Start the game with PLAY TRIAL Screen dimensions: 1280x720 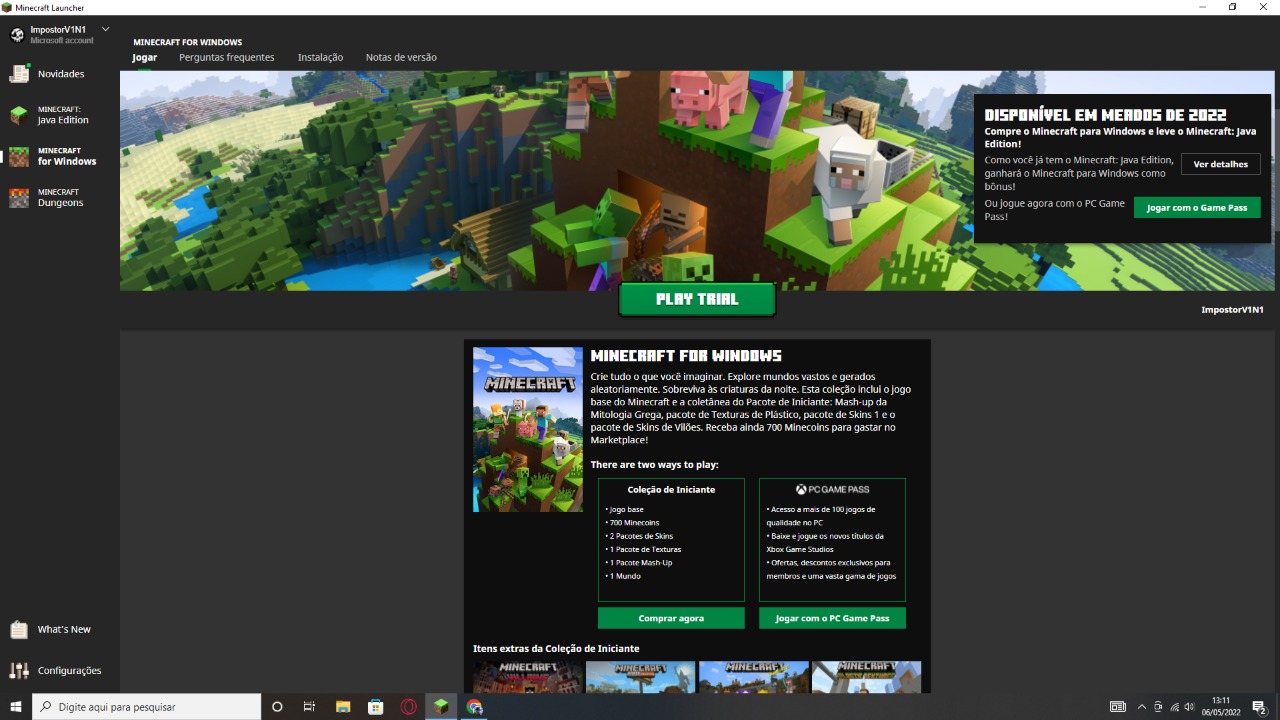pyautogui.click(x=697, y=299)
